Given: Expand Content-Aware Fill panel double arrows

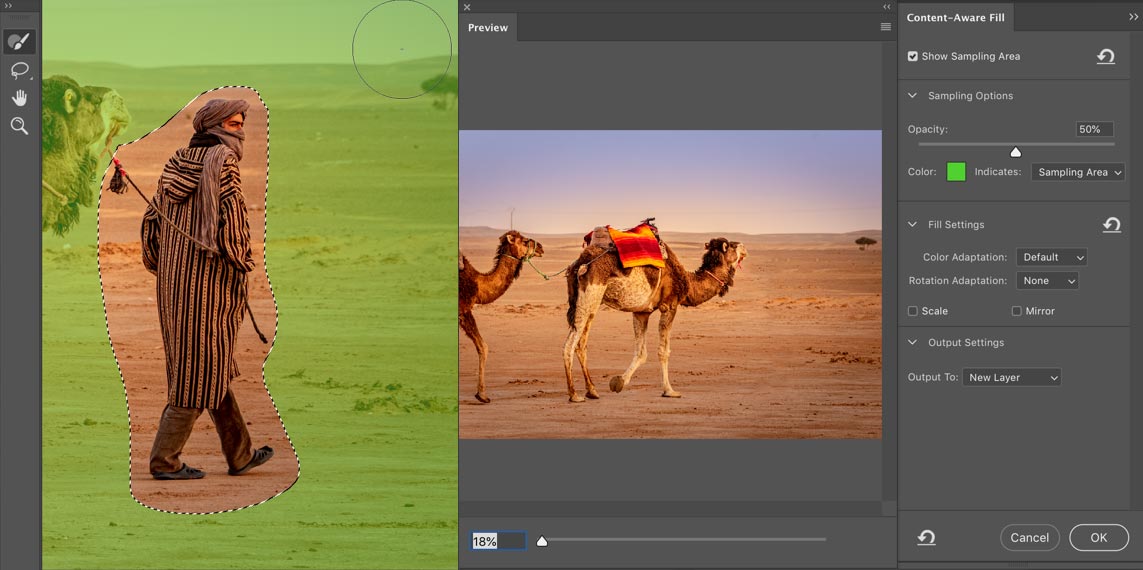Looking at the screenshot, I should tap(1134, 17).
